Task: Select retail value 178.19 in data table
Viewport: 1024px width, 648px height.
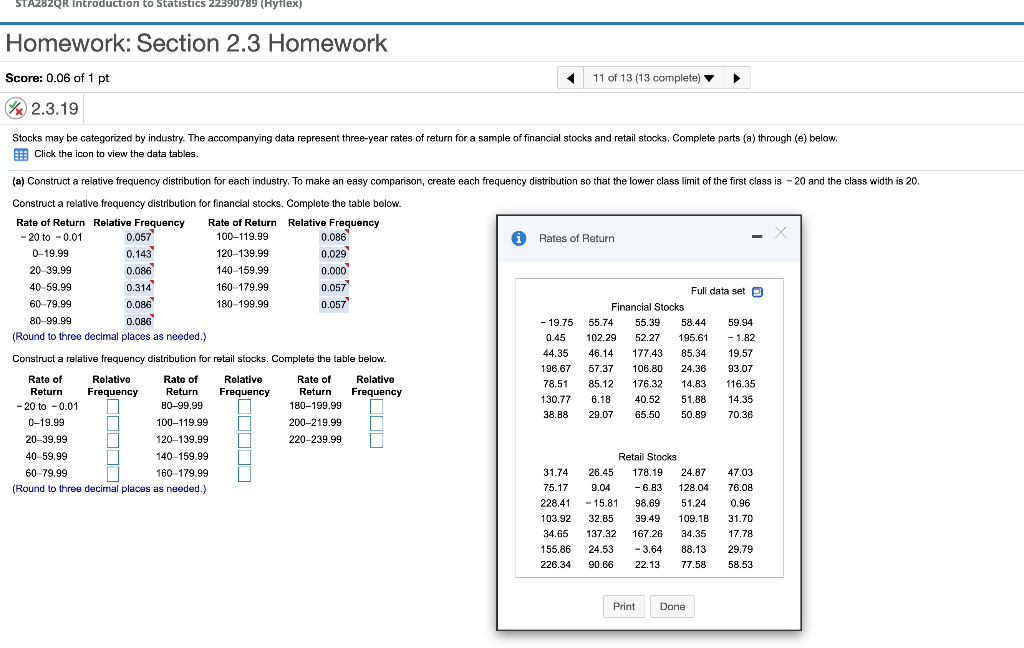Action: [647, 473]
